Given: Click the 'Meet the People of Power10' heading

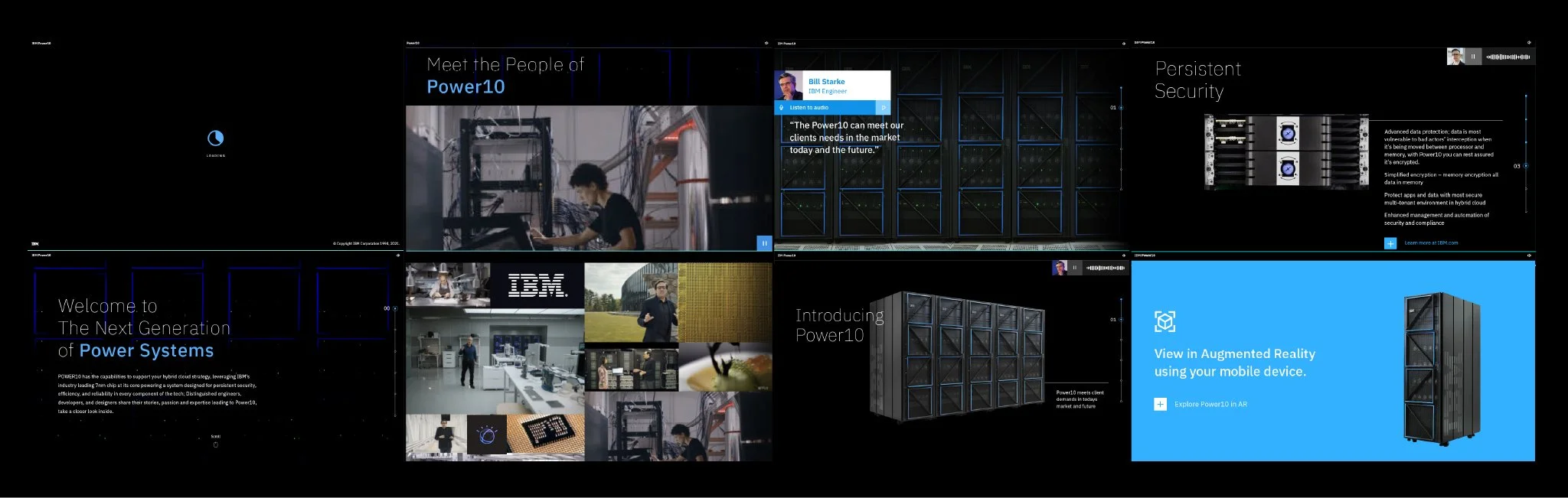Looking at the screenshot, I should [x=505, y=76].
